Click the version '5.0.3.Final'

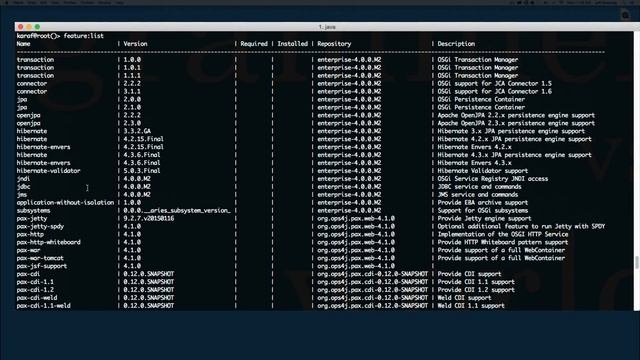[142, 171]
